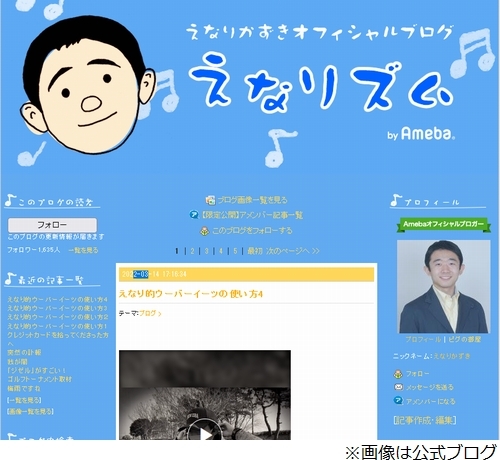Open the post title えなり的ウーバーイーツの使い方4
Image resolution: width=500 pixels, height=460 pixels.
coord(191,294)
